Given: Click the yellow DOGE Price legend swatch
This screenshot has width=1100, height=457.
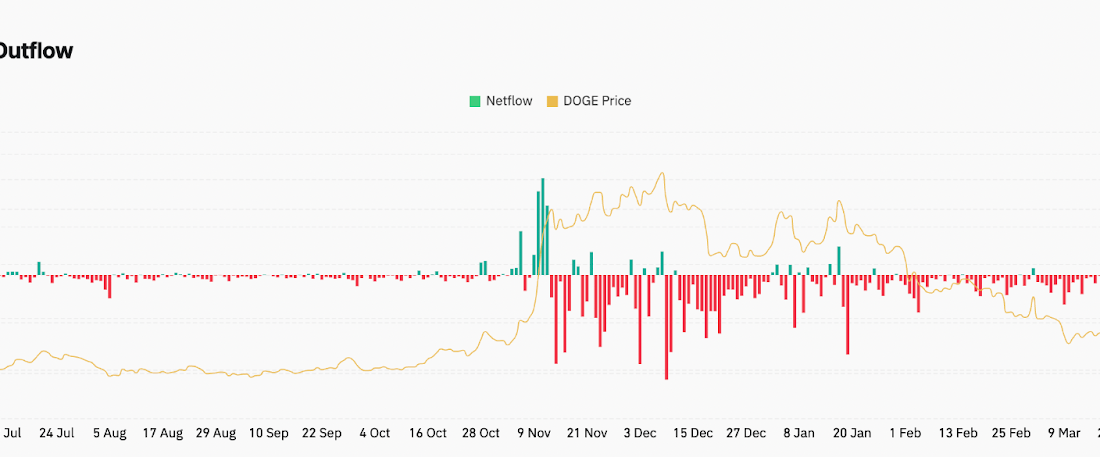Looking at the screenshot, I should (x=552, y=101).
